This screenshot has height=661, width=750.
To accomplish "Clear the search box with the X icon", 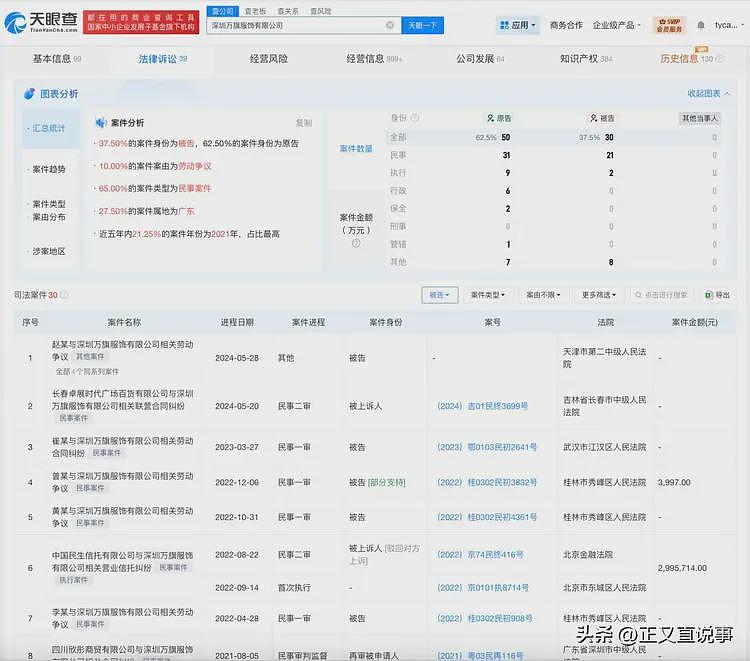I will 390,25.
